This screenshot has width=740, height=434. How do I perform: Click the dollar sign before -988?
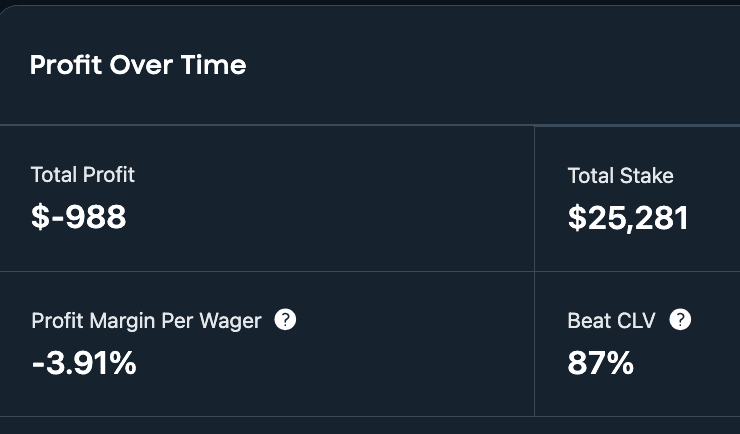(x=40, y=217)
